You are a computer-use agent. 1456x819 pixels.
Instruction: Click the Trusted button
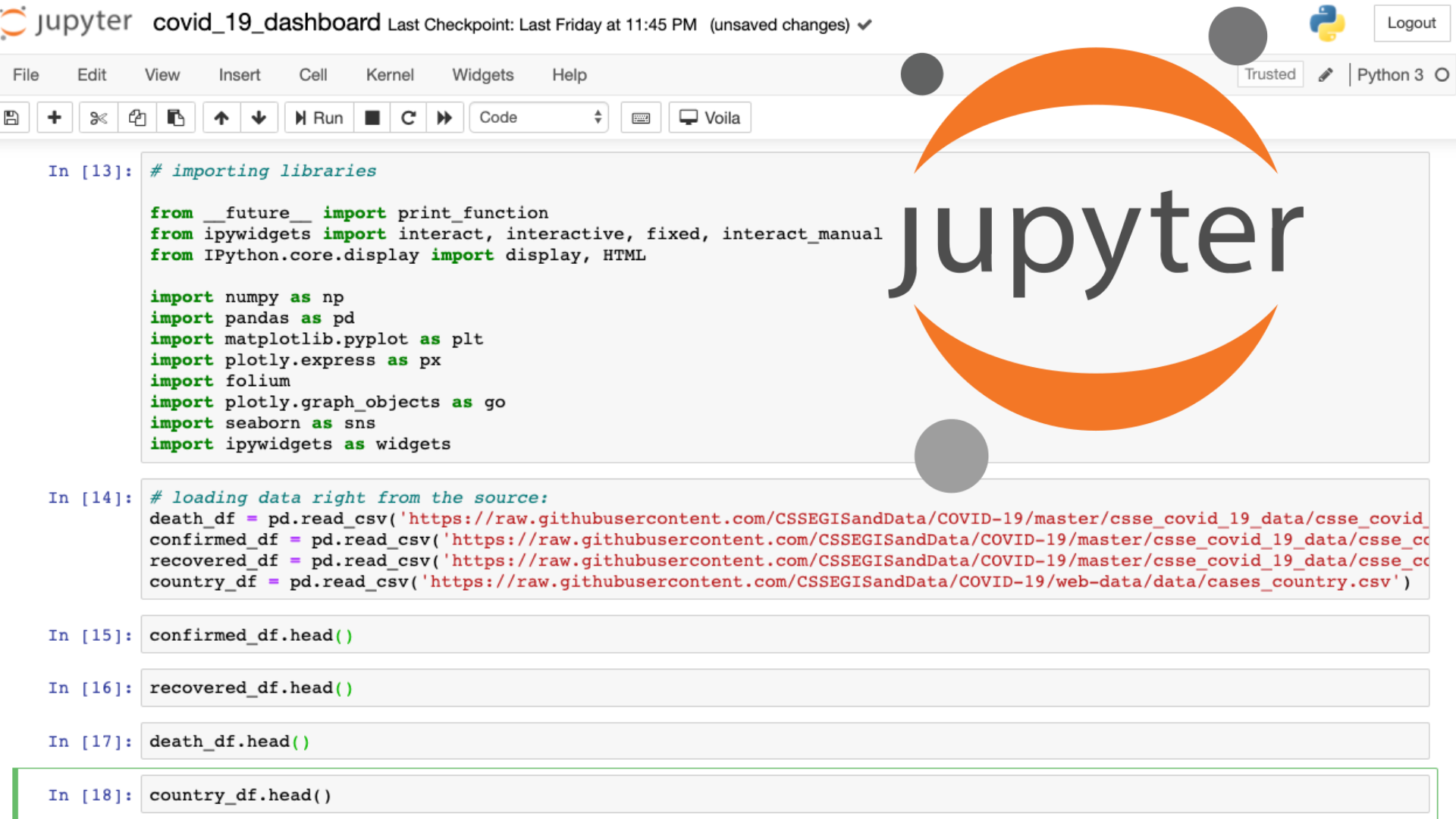click(1269, 76)
